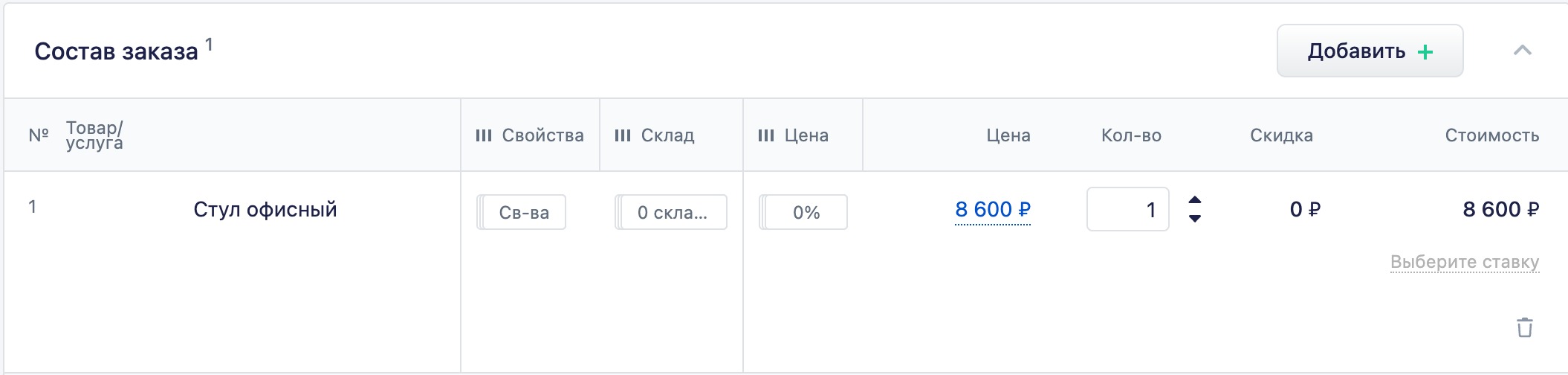Viewport: 1568px width, 375px height.
Task: Click the 0 ₽ discount value
Action: 1305,210
